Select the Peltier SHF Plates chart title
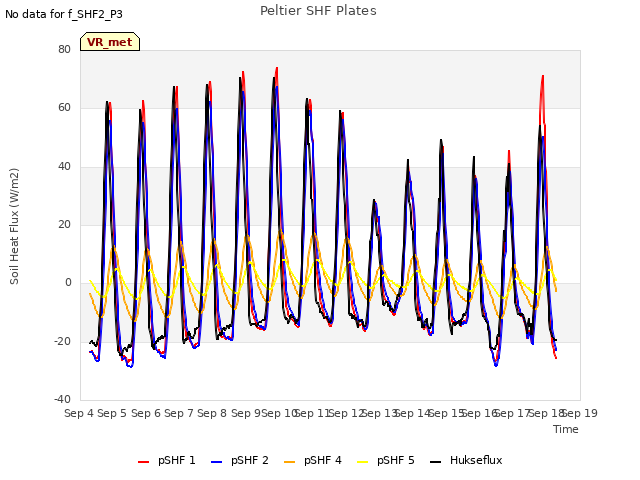 point(318,11)
